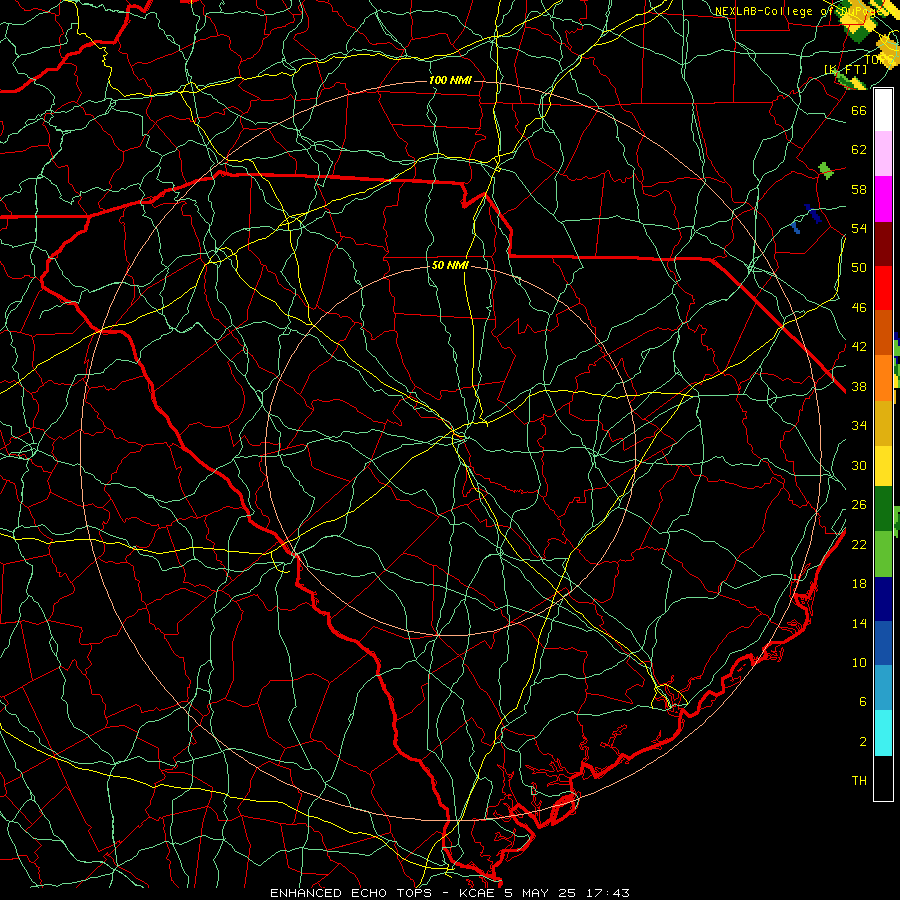Viewport: 900px width, 900px height.
Task: Click the black TH swatch at the legend bottom
Action: (x=883, y=778)
